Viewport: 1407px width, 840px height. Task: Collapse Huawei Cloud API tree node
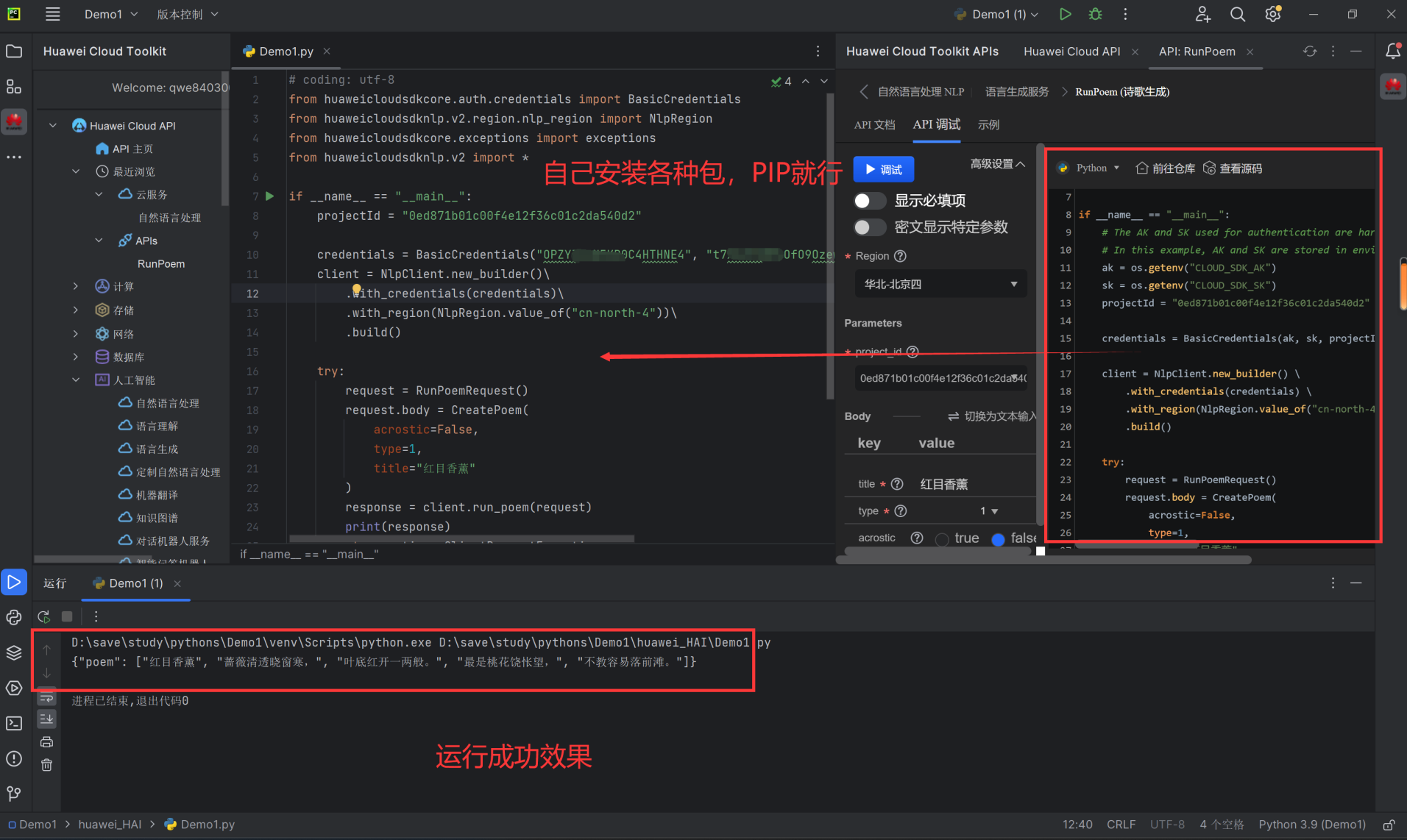point(53,126)
